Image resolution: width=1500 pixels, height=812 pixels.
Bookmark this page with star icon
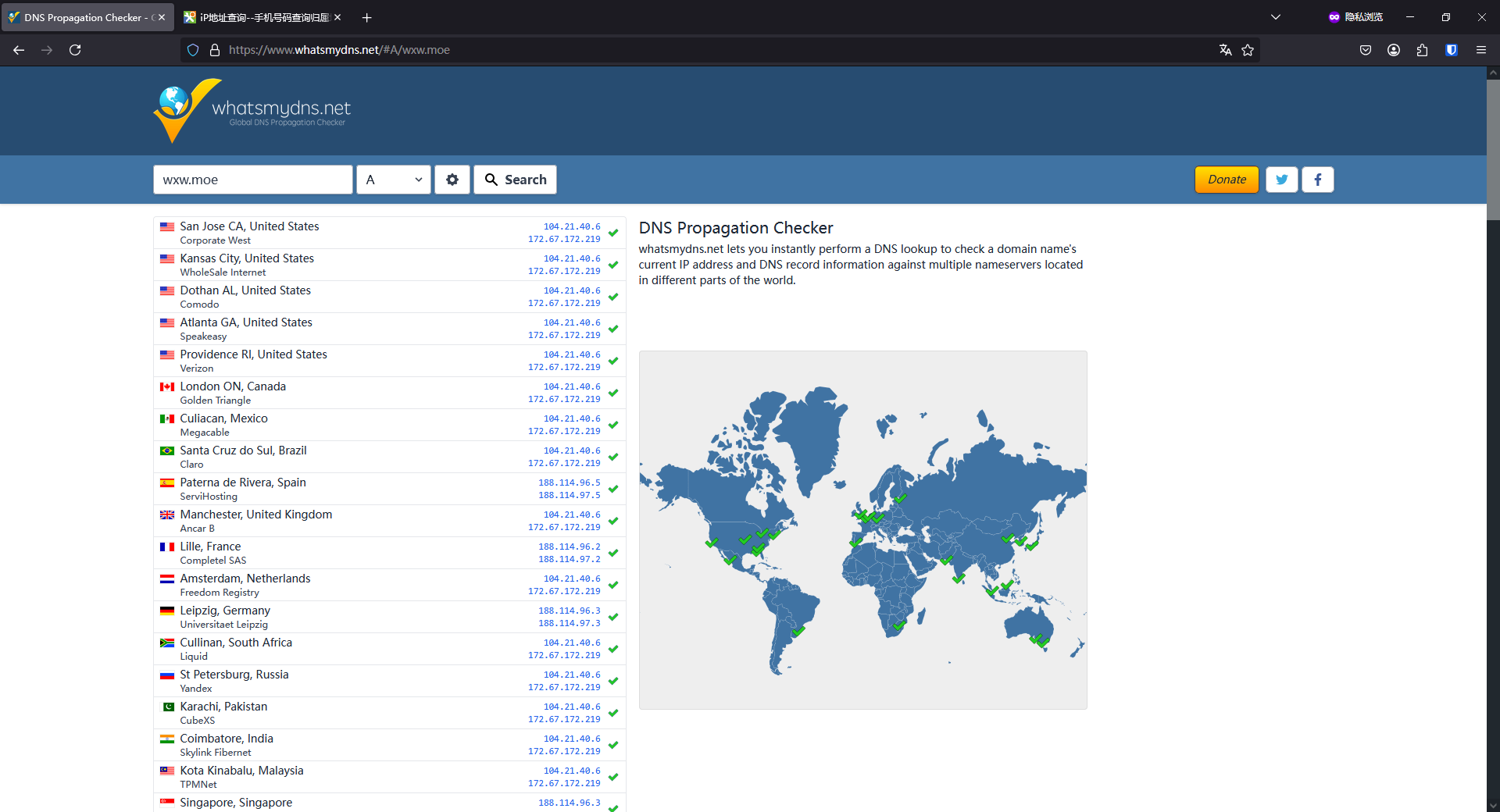(x=1248, y=50)
